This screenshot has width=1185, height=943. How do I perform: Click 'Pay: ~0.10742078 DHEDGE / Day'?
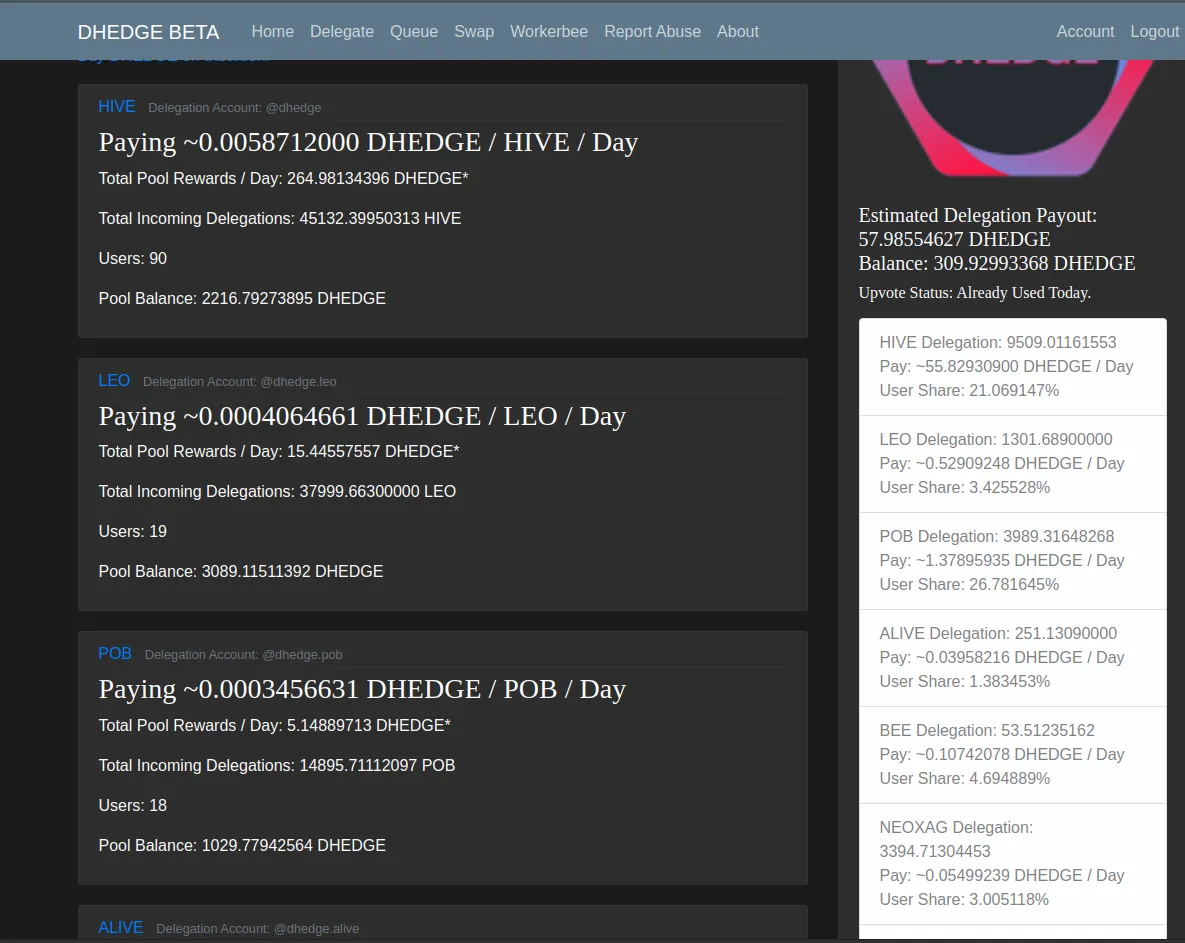pyautogui.click(x=1002, y=755)
